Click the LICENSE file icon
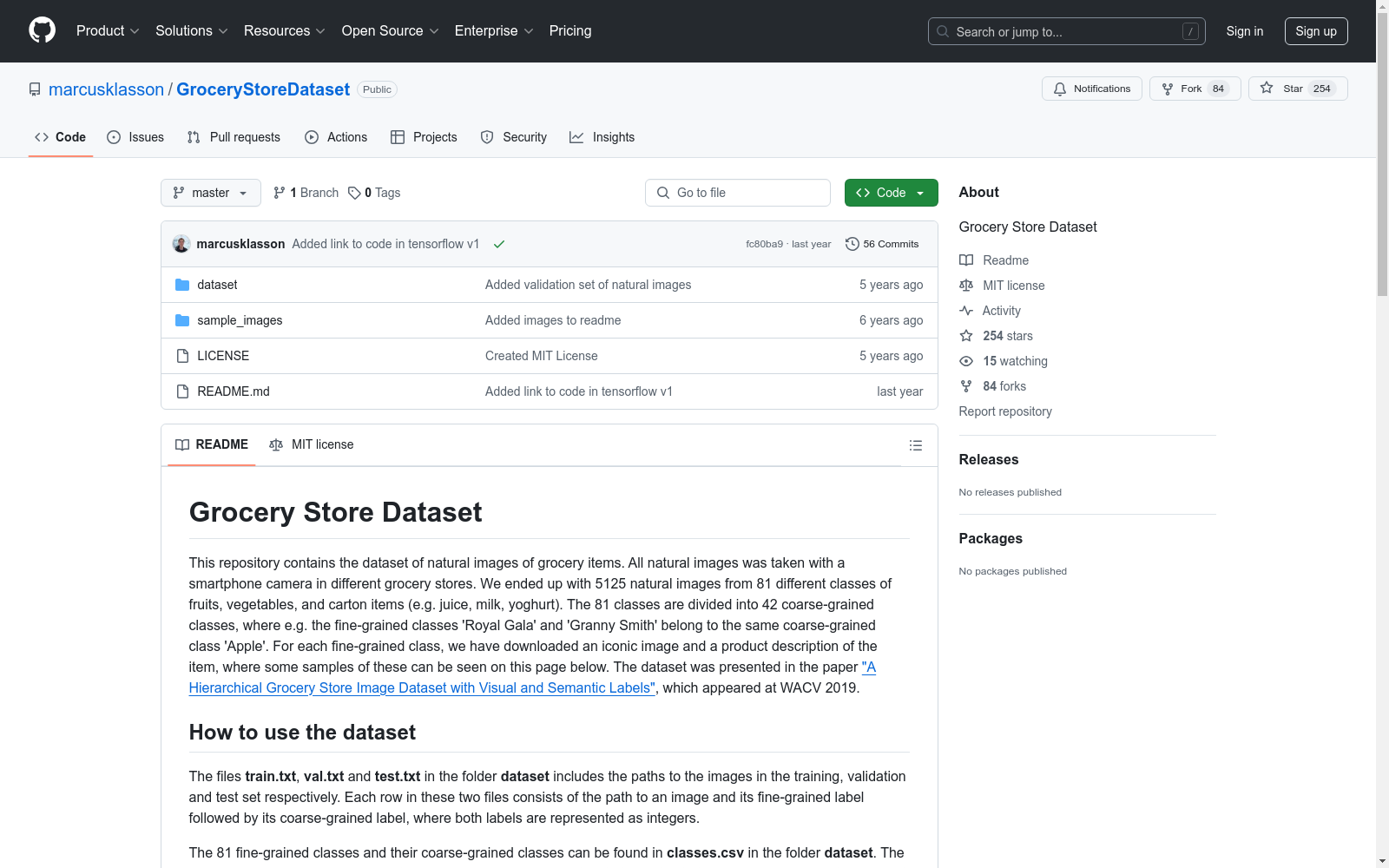 182,356
